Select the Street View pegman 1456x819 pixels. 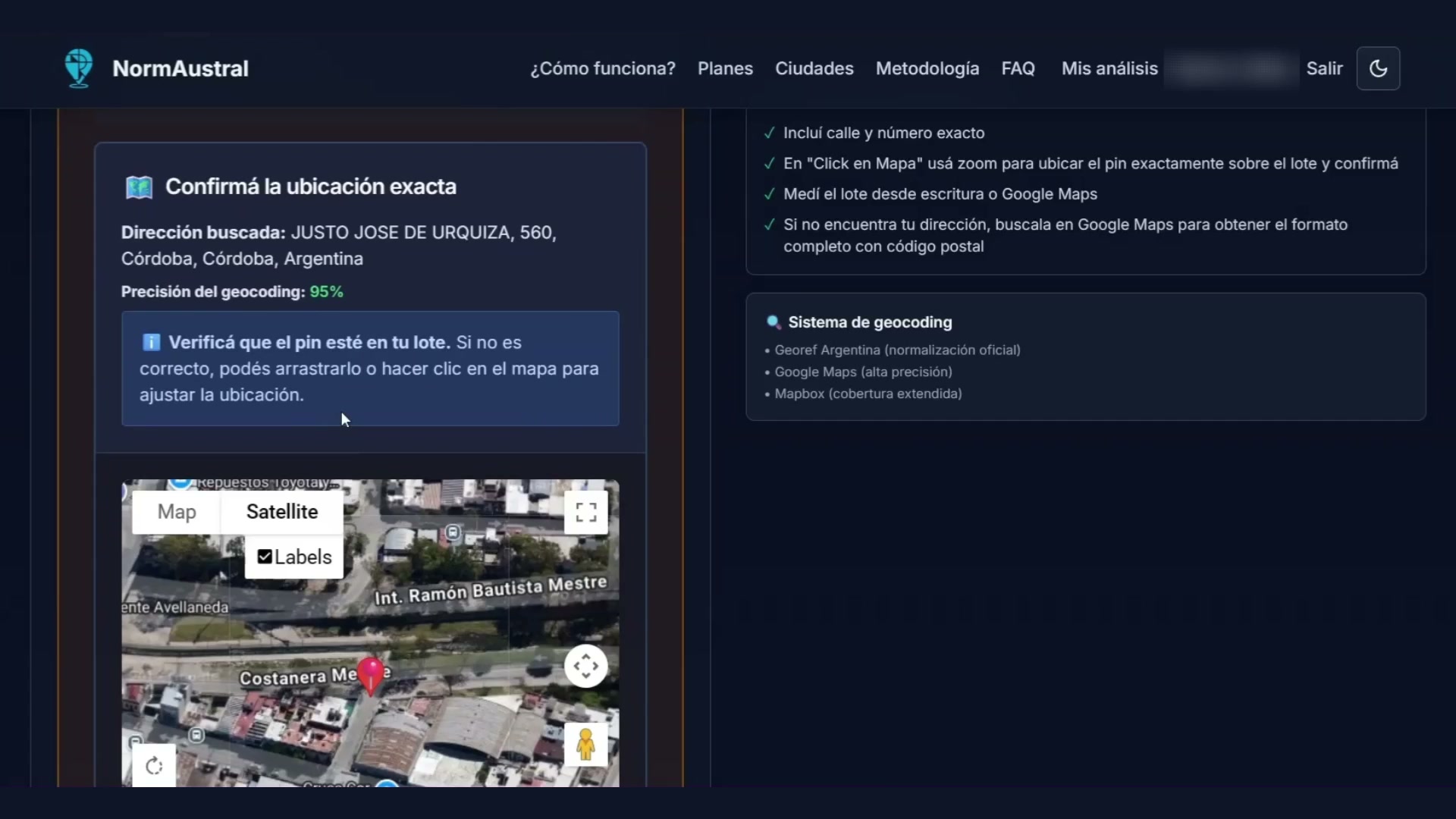(x=585, y=744)
